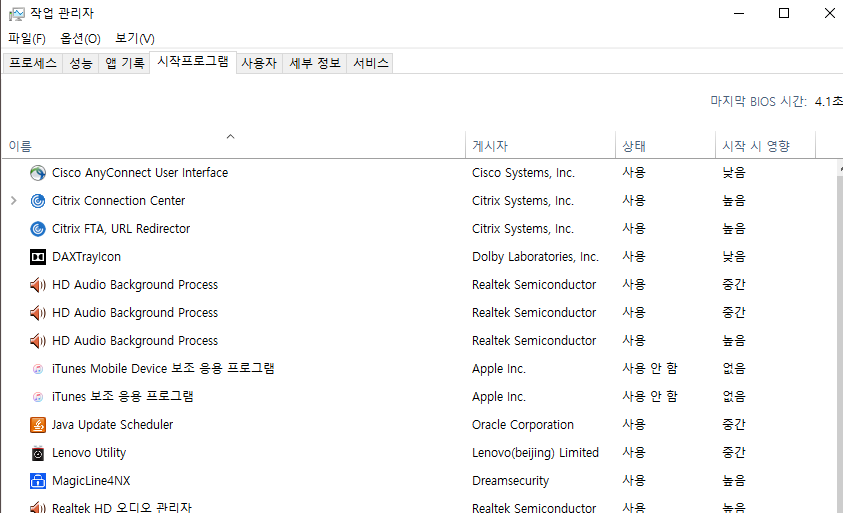Click 없음 impact of iTunes 보조 응용 프로그램
This screenshot has width=843, height=513.
coord(734,397)
